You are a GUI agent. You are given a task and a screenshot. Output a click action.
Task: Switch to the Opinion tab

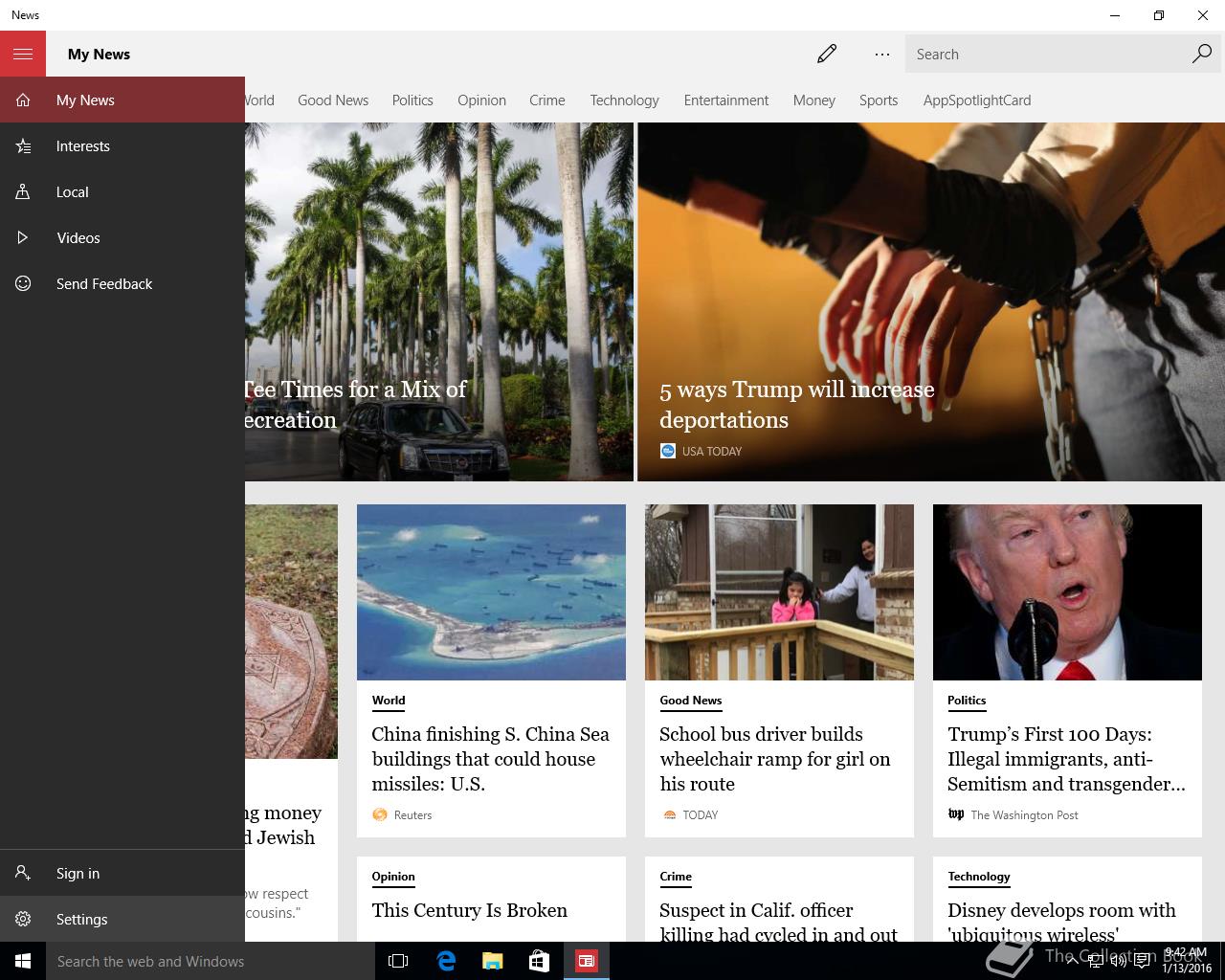[481, 100]
